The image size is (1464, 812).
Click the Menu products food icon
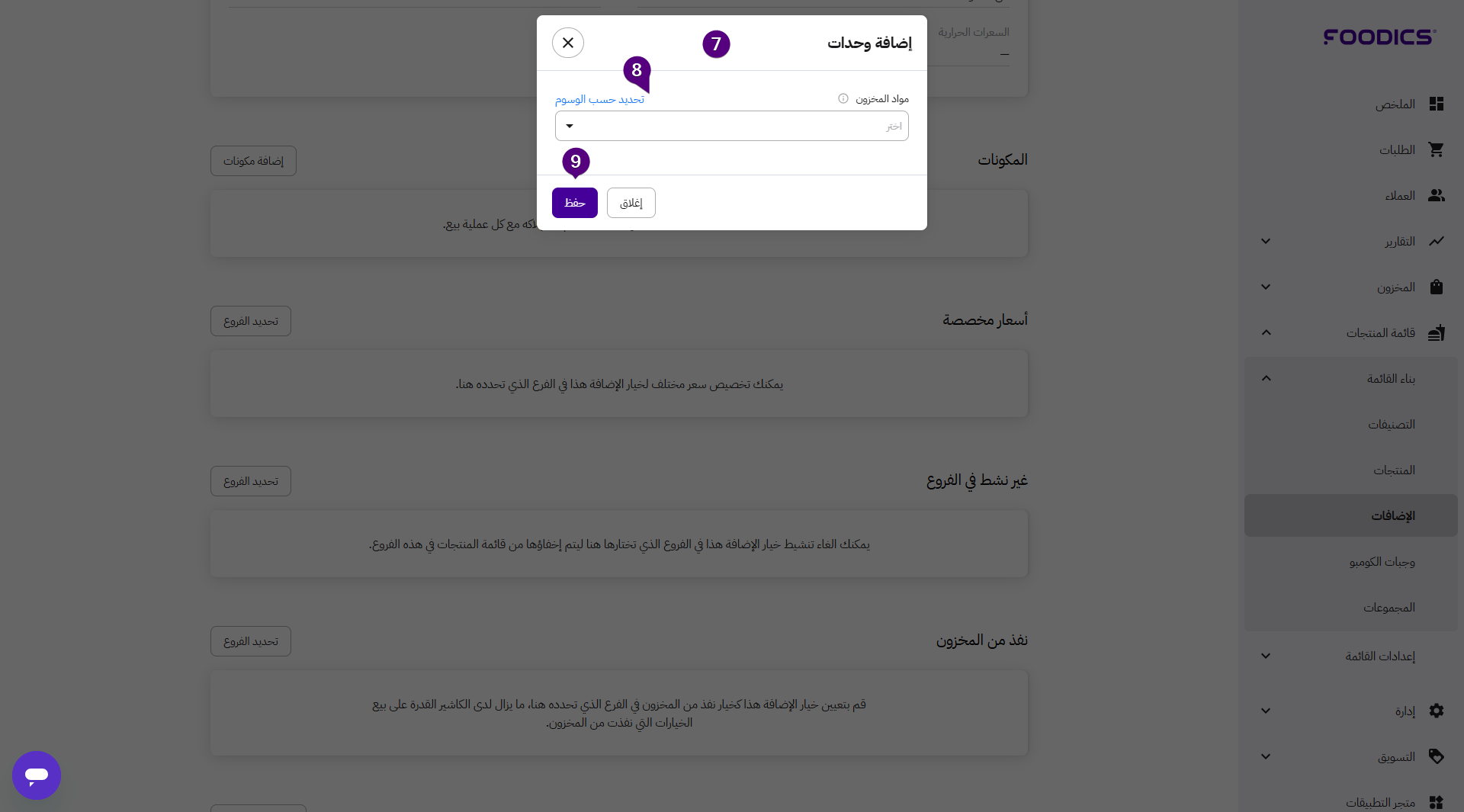1437,332
